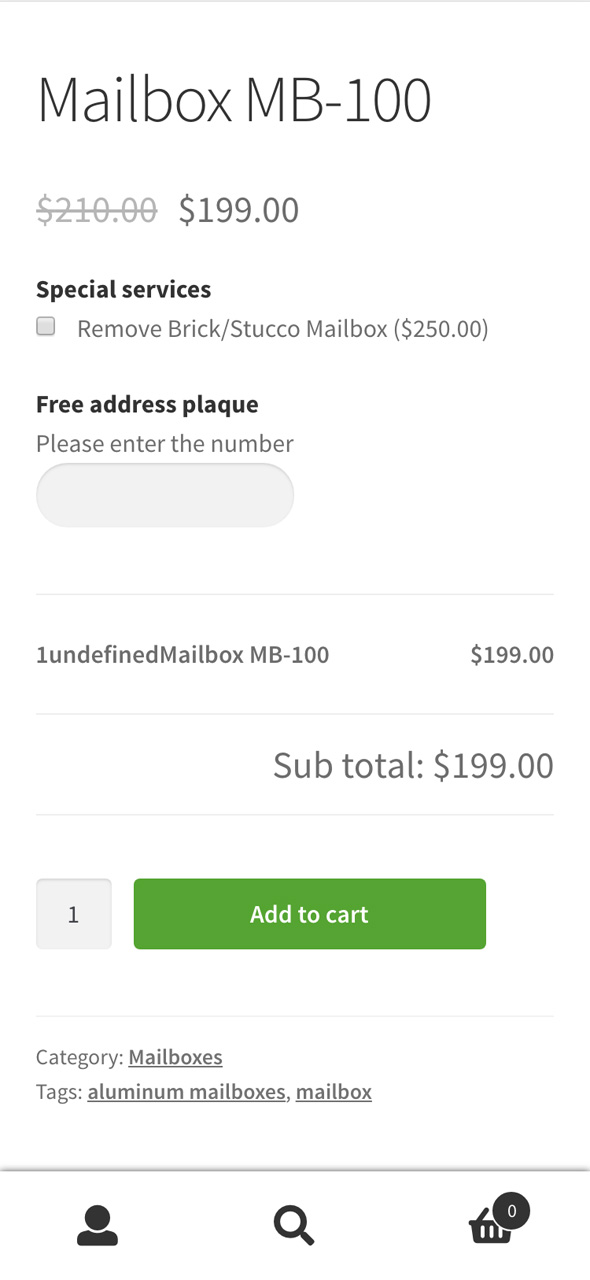
Task: Follow the mailbox tag link
Action: (x=334, y=1092)
